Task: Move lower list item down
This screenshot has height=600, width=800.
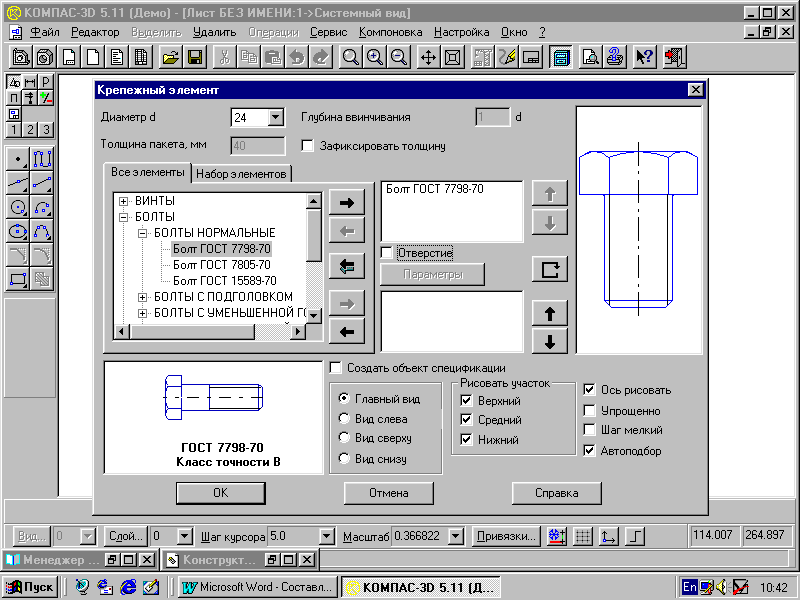Action: pos(549,341)
